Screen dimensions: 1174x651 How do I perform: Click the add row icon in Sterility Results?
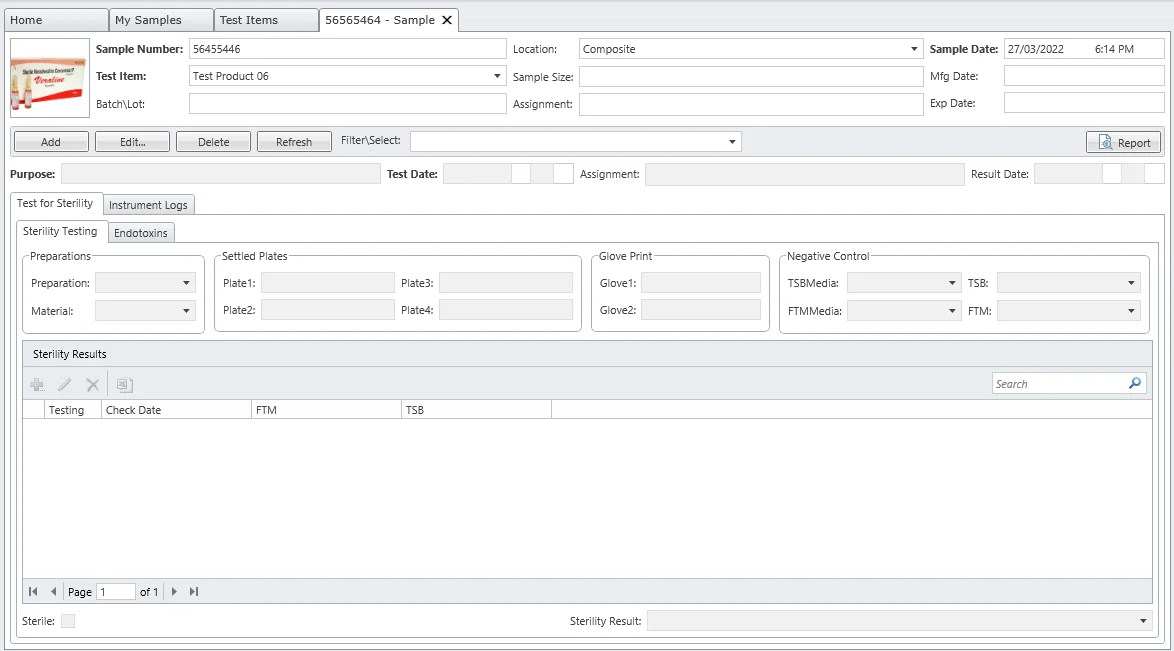[37, 384]
